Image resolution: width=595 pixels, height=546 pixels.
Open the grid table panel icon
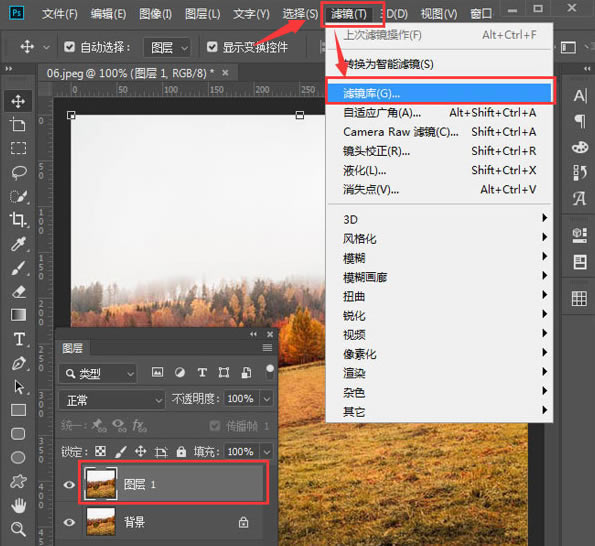(579, 299)
